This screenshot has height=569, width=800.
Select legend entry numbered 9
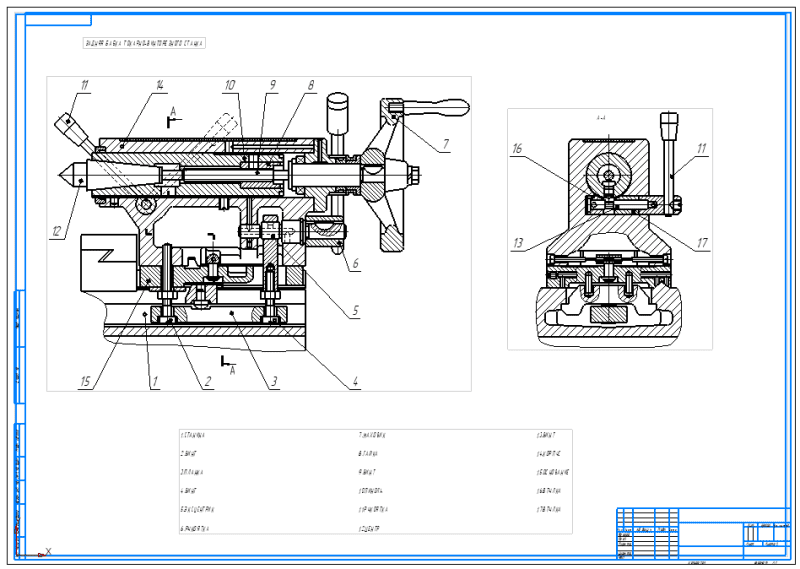click(x=367, y=473)
